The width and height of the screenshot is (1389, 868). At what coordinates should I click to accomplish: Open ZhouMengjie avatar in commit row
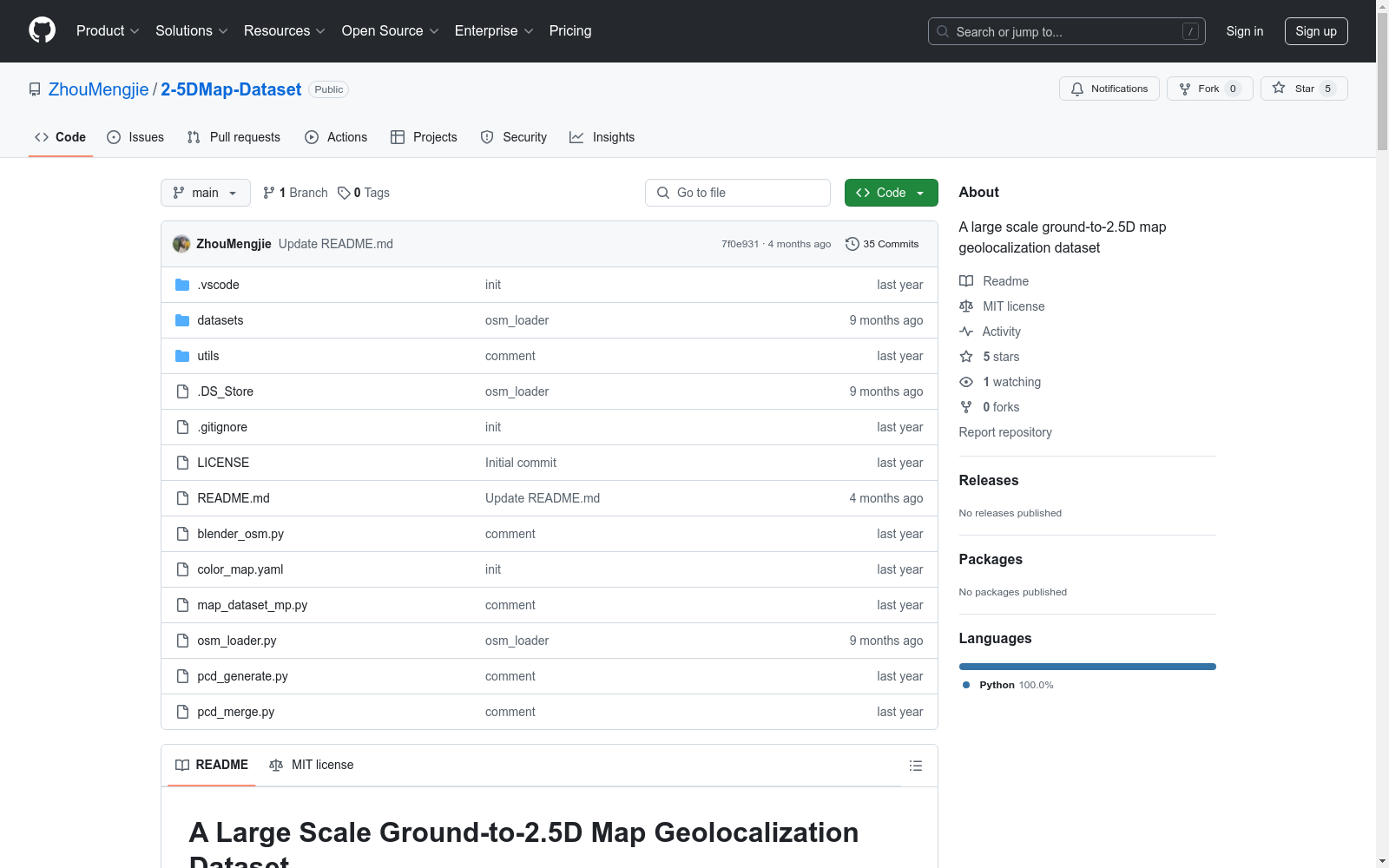[x=181, y=244]
